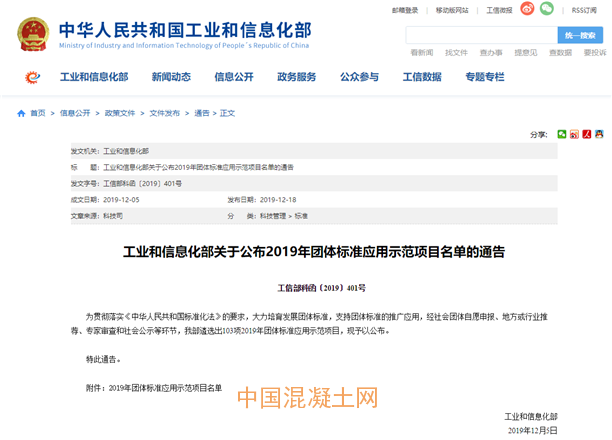Viewport: 612px width, 440px height.
Task: Click the national emblem at top left
Action: tap(32, 32)
